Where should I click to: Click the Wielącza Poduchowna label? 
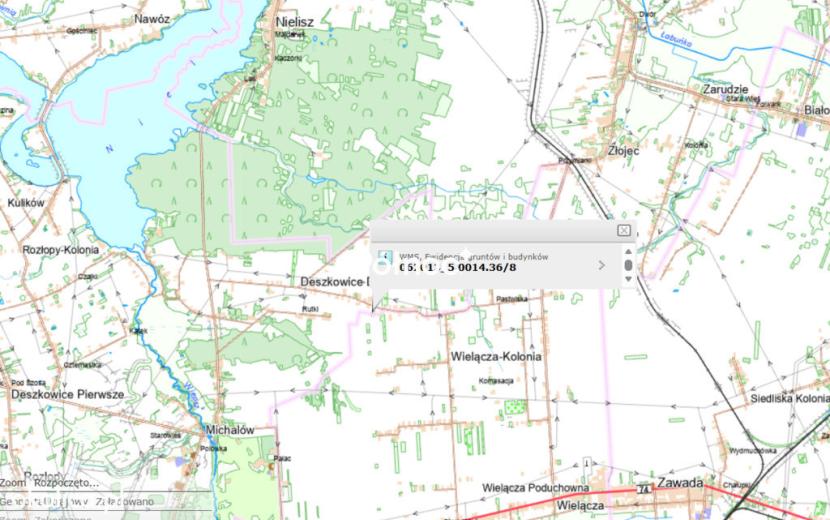(535, 488)
